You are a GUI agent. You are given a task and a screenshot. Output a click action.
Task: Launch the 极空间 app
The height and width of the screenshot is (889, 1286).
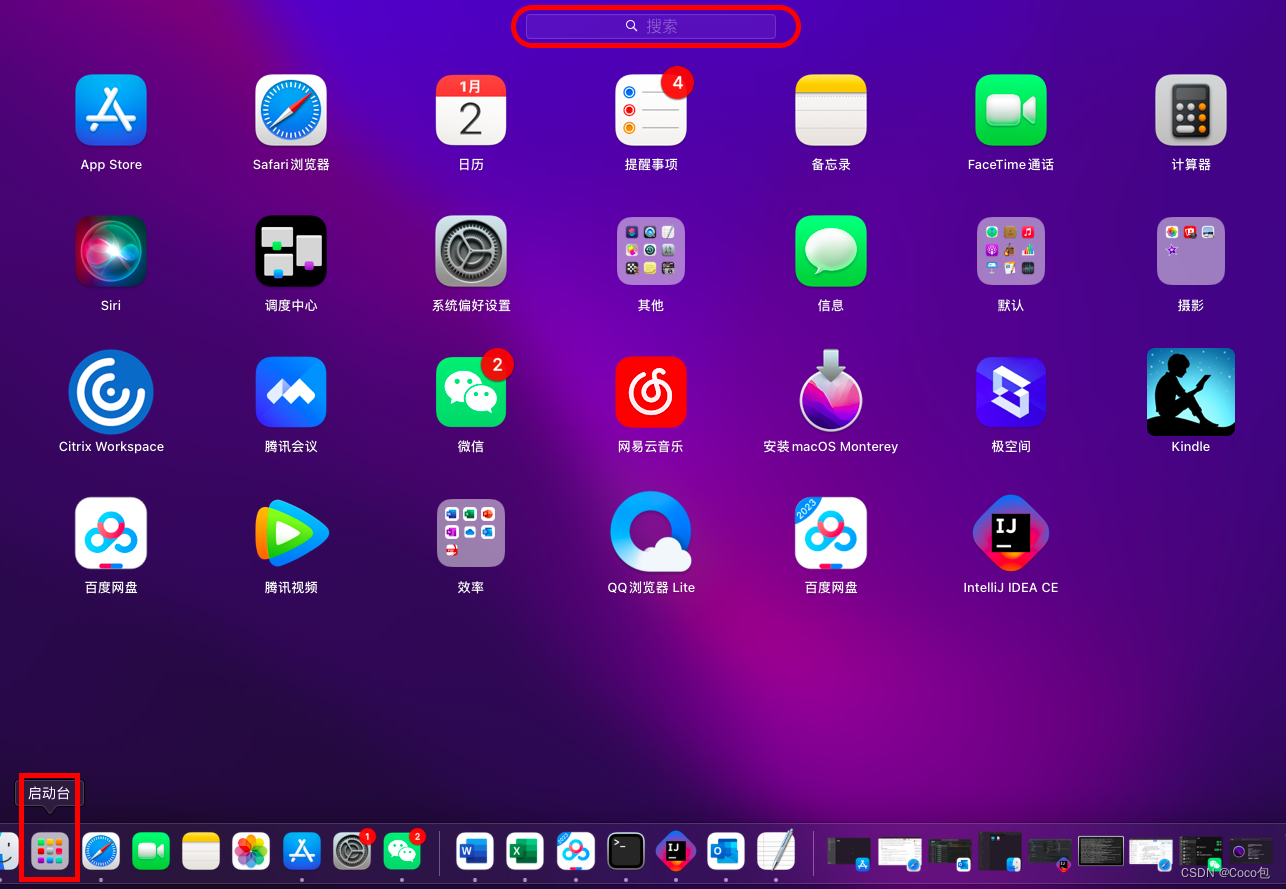coord(1011,392)
